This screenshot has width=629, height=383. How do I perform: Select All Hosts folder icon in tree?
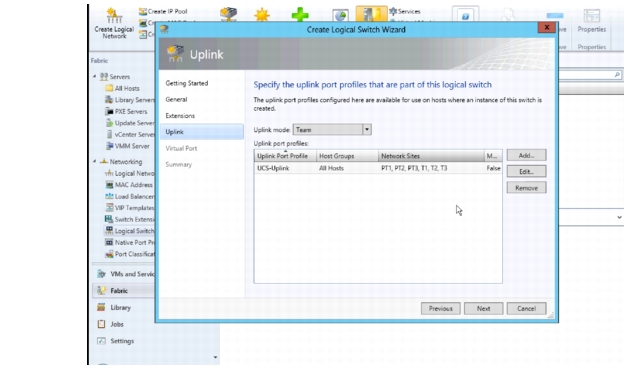pyautogui.click(x=109, y=88)
